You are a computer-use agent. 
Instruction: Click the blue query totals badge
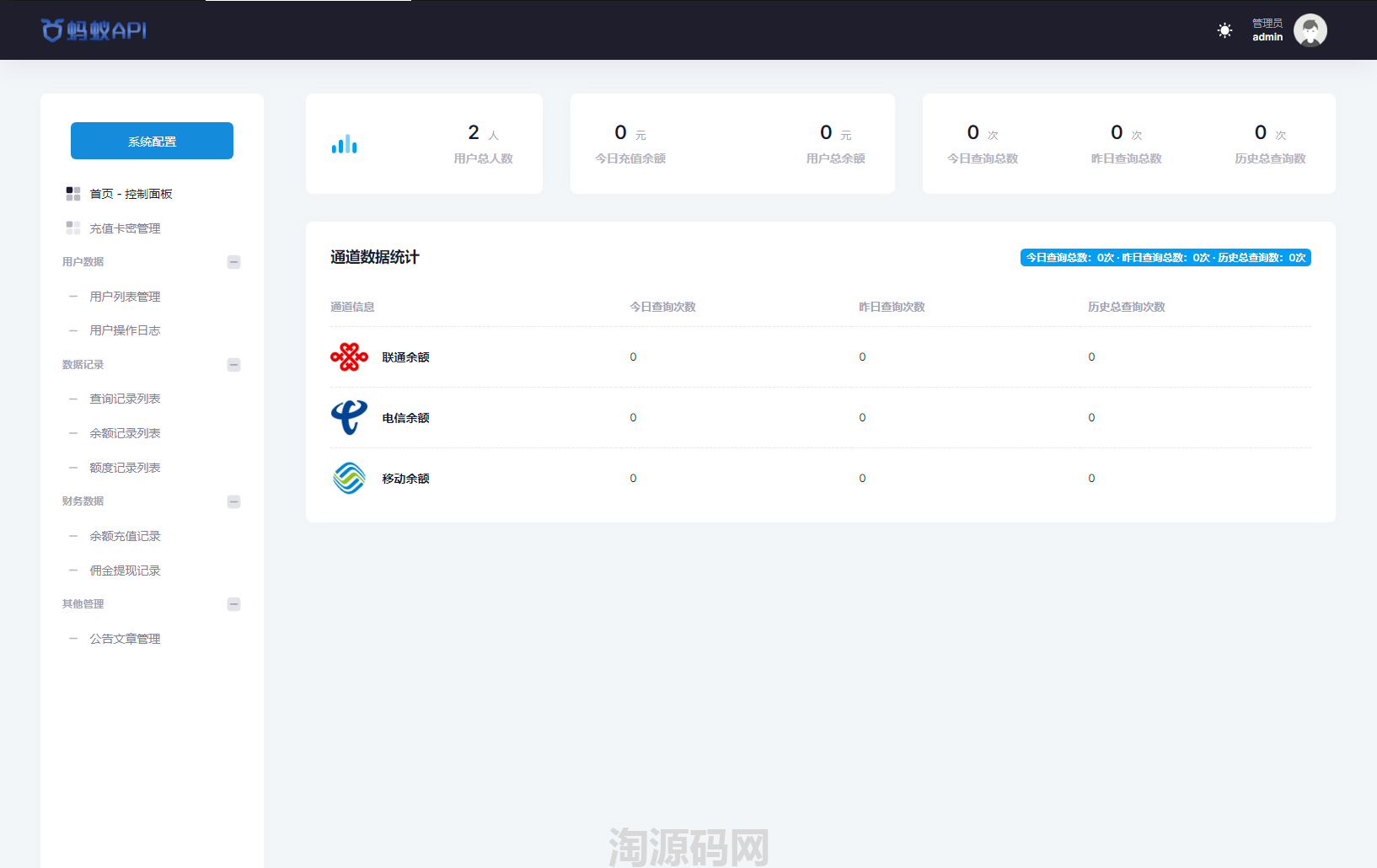[1165, 258]
